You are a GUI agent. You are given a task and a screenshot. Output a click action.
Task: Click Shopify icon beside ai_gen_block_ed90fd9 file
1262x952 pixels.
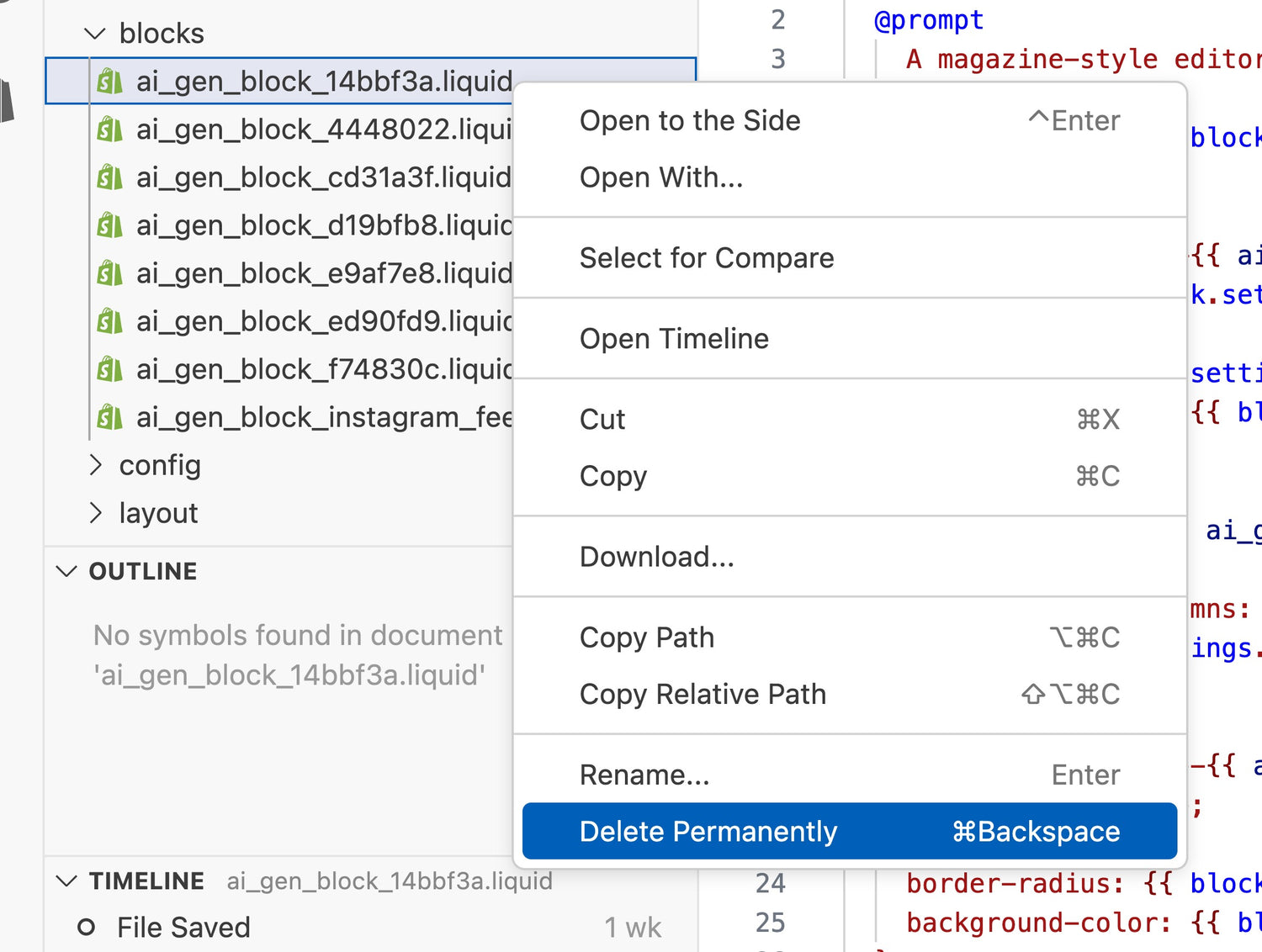[x=109, y=321]
